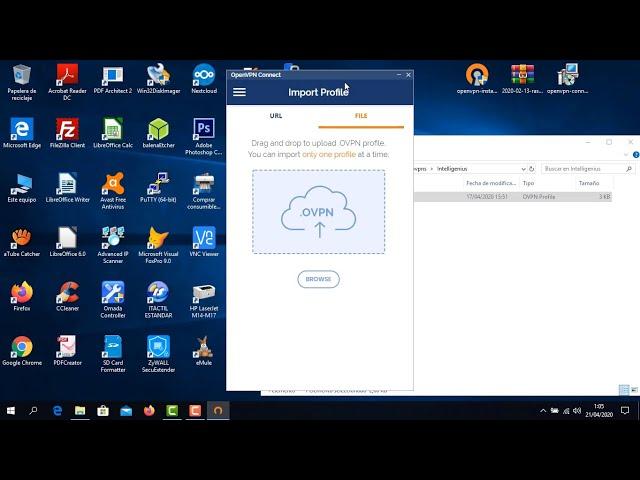Open the Windows Start menu
The image size is (640, 480).
tap(11, 411)
